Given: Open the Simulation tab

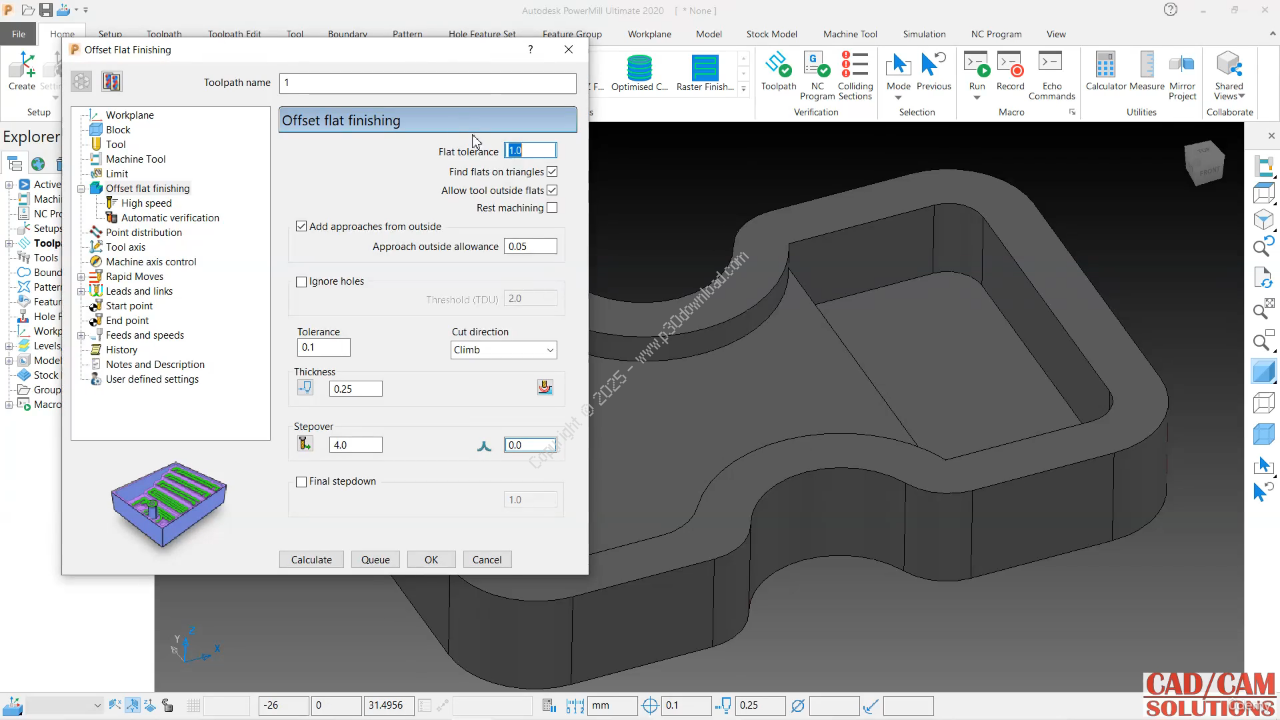Looking at the screenshot, I should [924, 34].
